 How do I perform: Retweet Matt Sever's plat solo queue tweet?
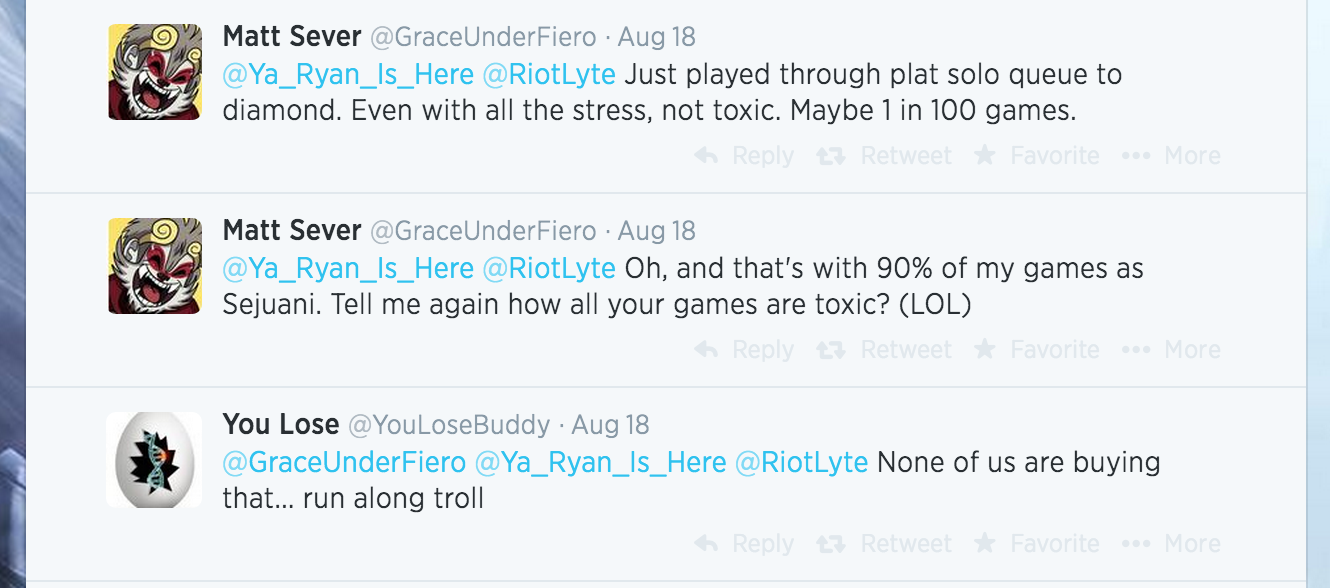pos(884,156)
